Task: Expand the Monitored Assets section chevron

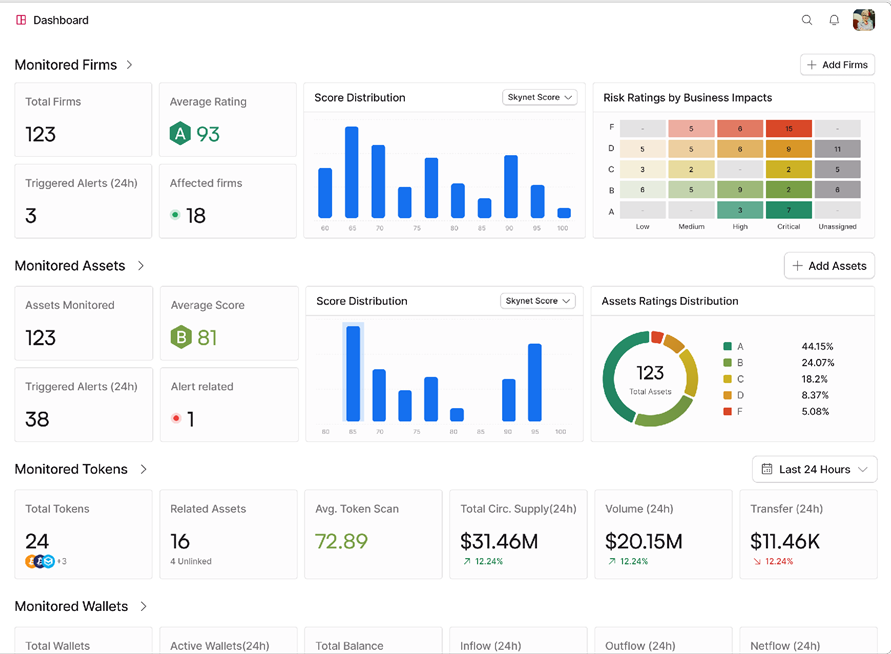Action: tap(141, 265)
